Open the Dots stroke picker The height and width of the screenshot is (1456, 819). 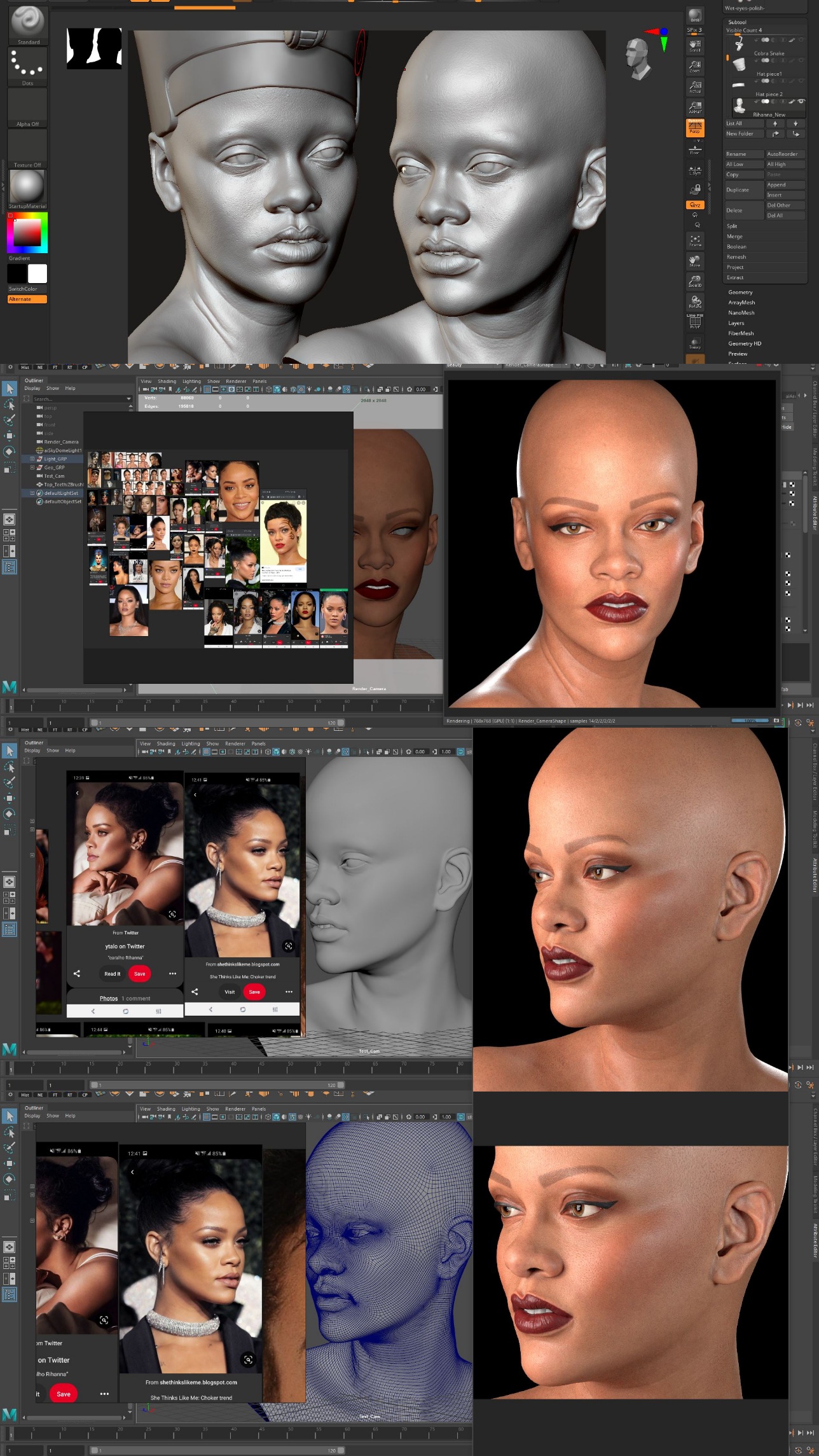27,66
